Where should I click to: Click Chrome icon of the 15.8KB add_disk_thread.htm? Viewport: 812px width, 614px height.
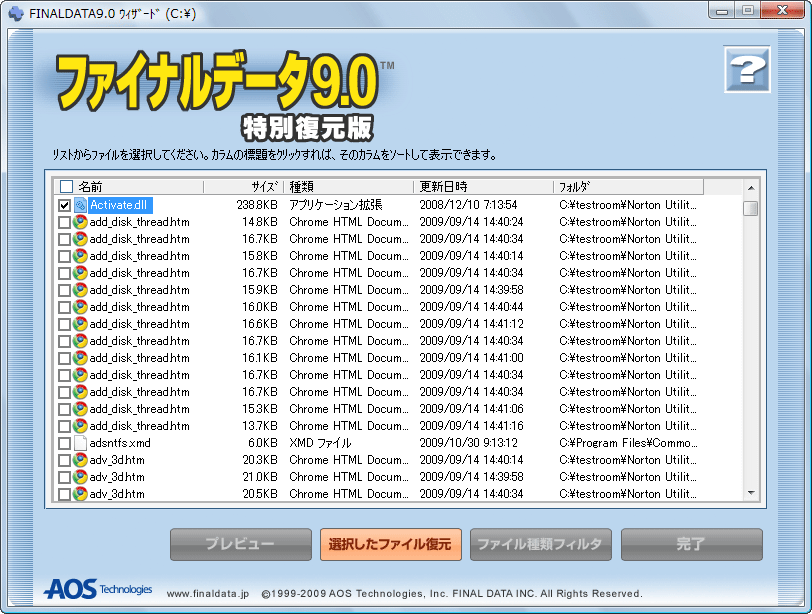pyautogui.click(x=80, y=256)
